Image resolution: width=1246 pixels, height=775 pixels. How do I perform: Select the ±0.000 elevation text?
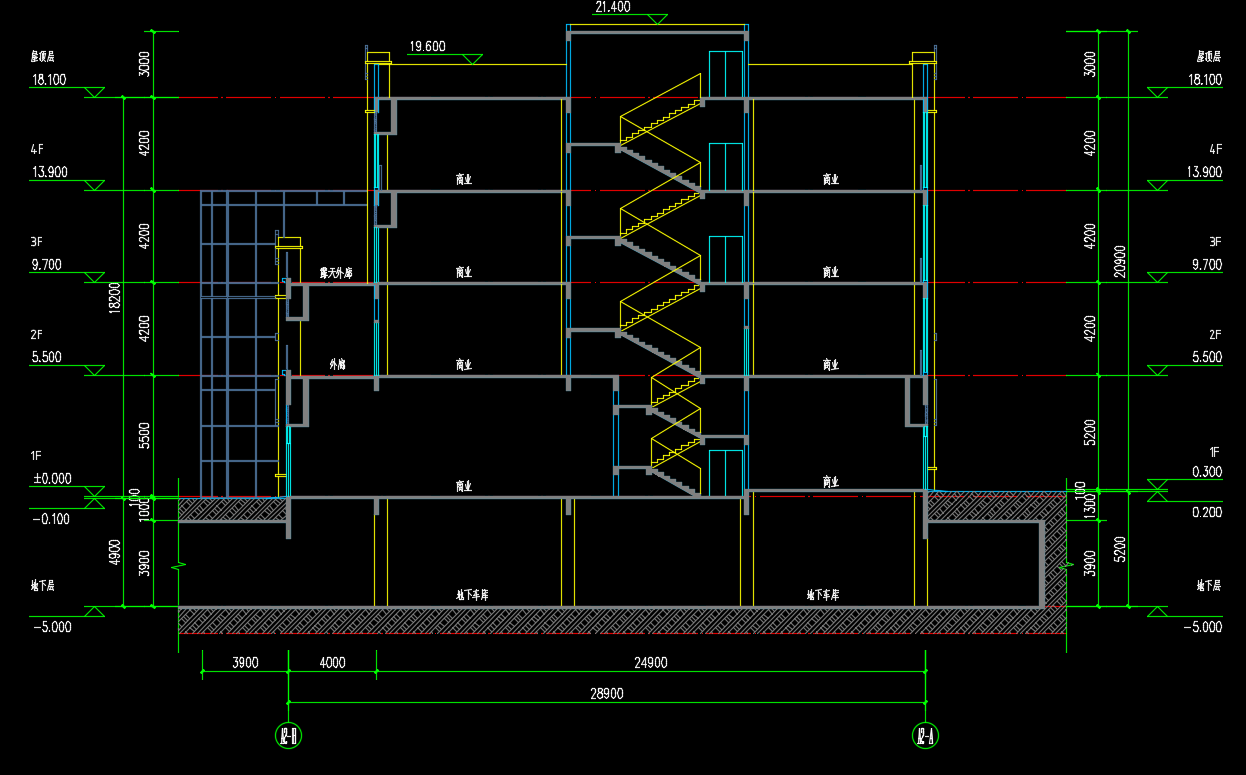[52, 479]
